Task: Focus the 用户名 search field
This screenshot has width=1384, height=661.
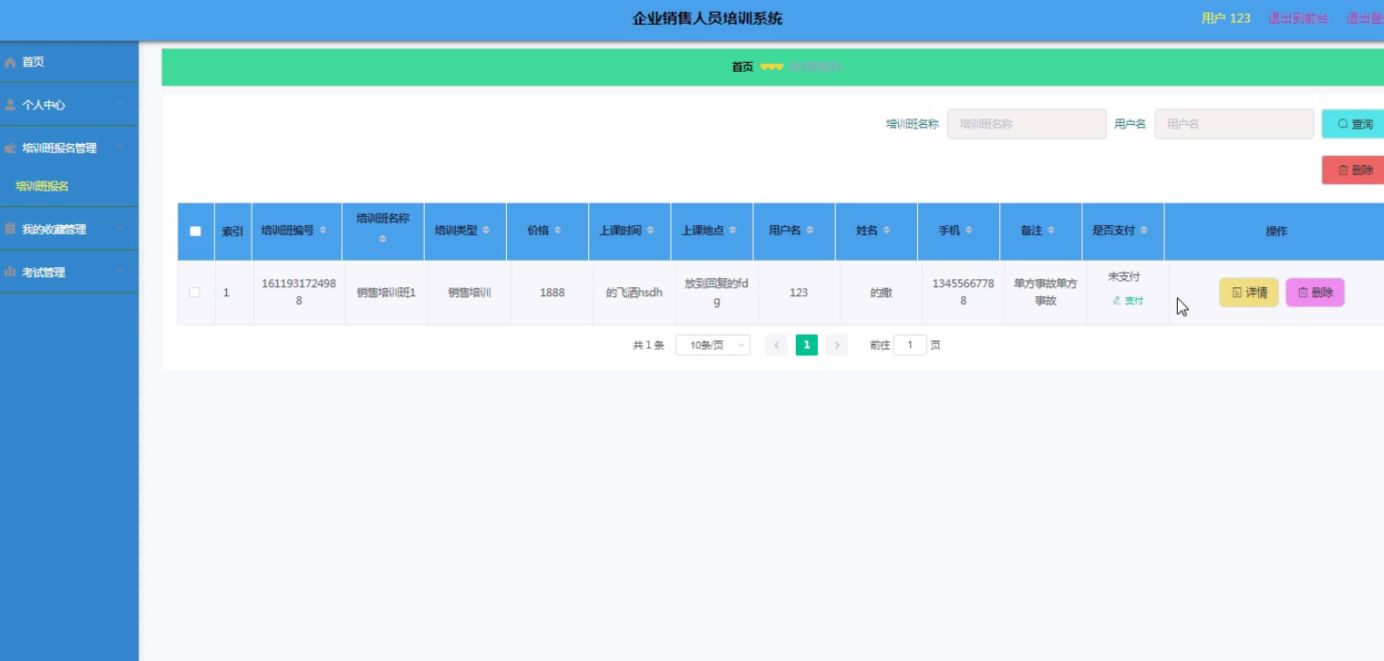Action: [x=1234, y=124]
